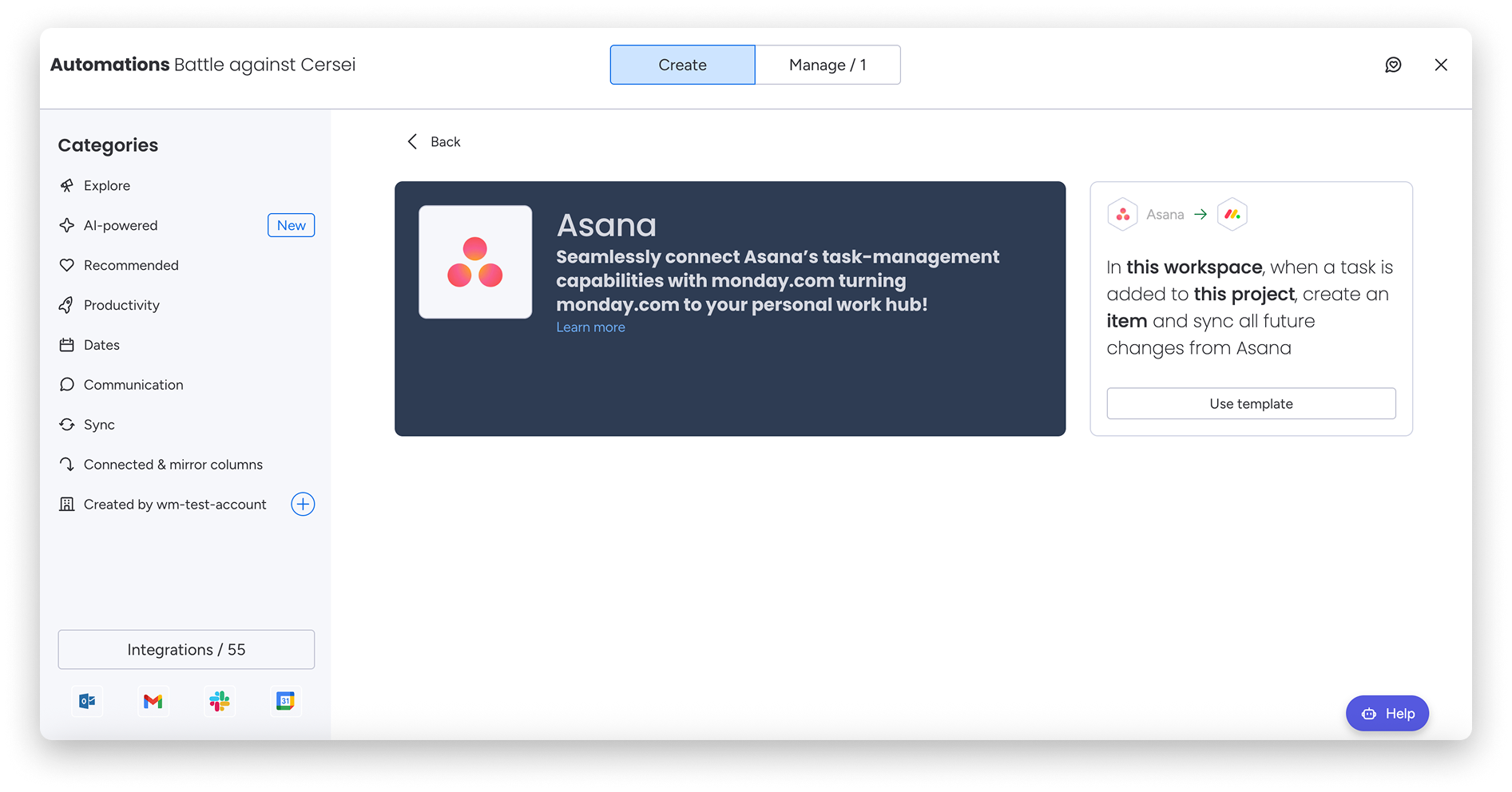
Task: Click bold 'item' in the recipe sentence
Action: coord(1126,321)
